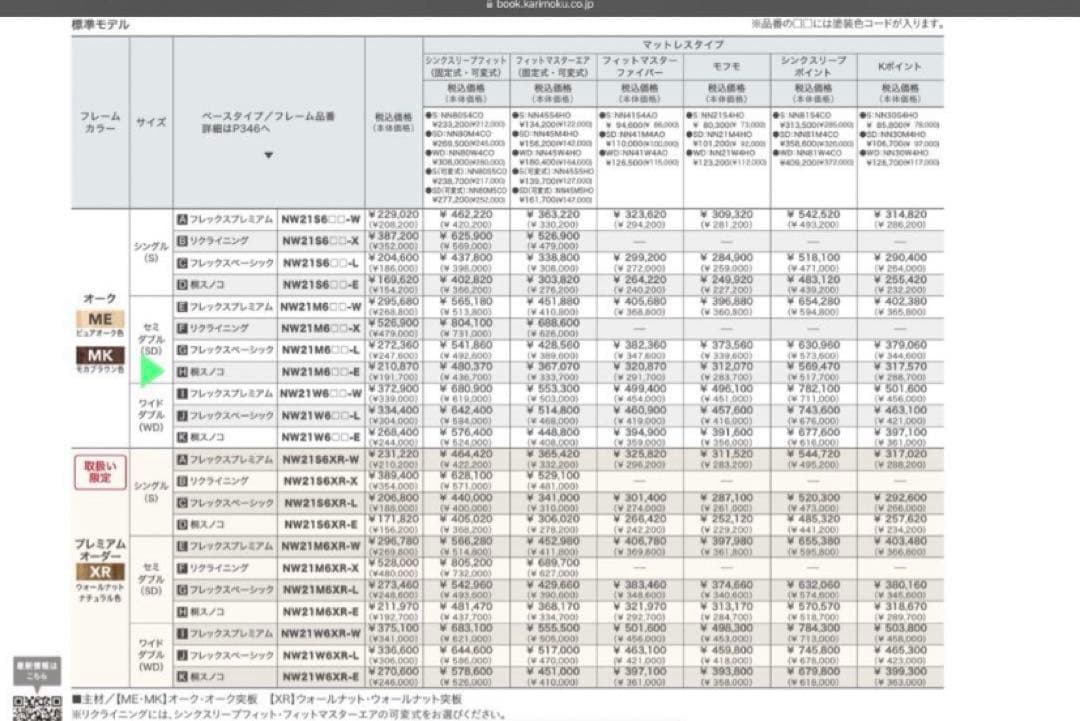Click frame number NW21W6XR-W
This screenshot has height=721, width=1080.
[x=320, y=633]
